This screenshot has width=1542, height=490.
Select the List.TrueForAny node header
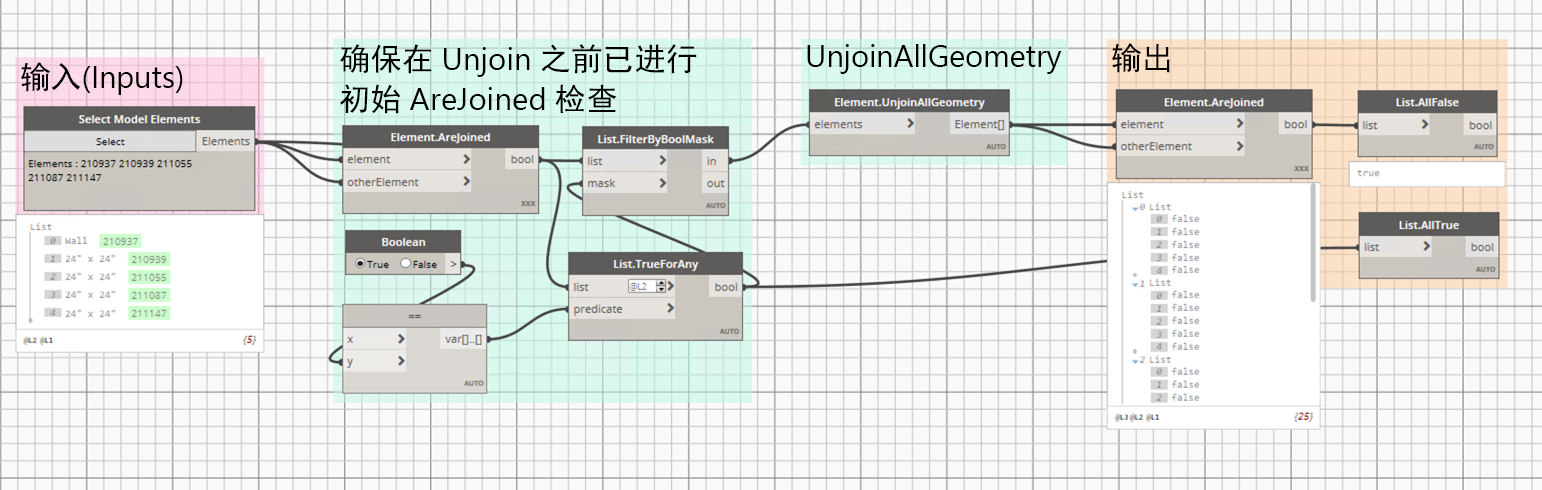[x=656, y=265]
